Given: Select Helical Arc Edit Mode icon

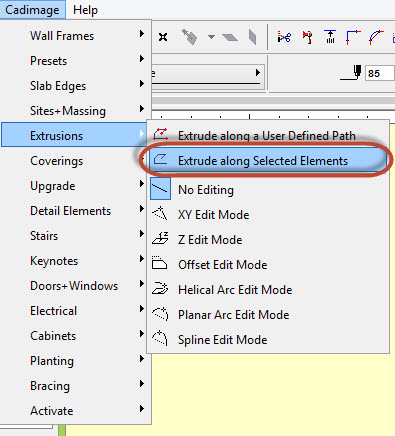Looking at the screenshot, I should [x=160, y=288].
